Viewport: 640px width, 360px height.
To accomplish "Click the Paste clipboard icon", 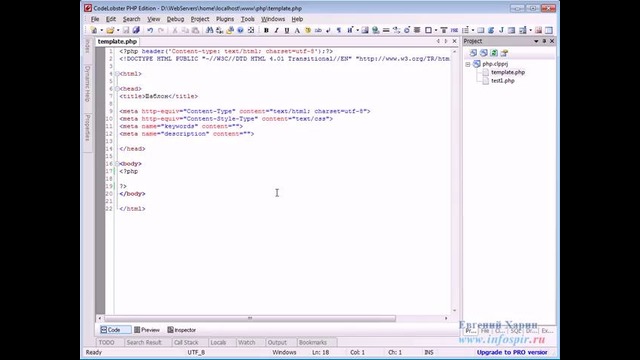I will coord(196,30).
